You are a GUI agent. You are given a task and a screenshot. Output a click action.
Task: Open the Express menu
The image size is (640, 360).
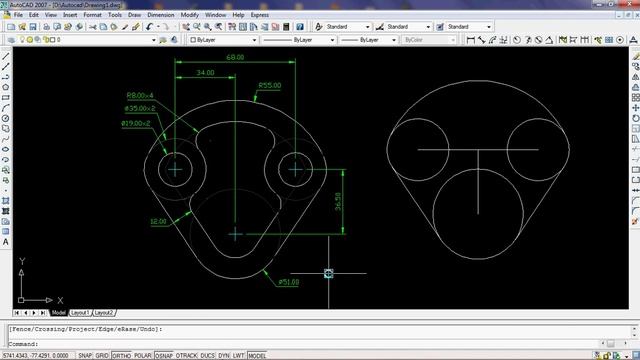260,15
